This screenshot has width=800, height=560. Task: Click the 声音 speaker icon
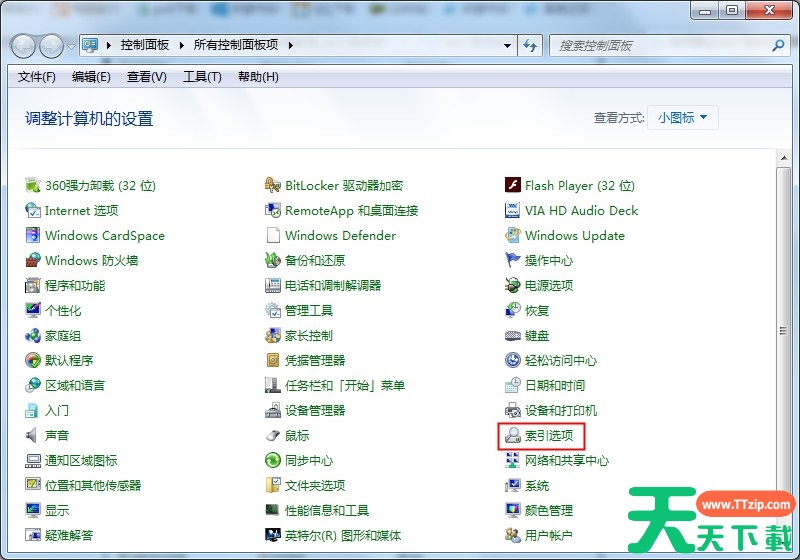33,436
